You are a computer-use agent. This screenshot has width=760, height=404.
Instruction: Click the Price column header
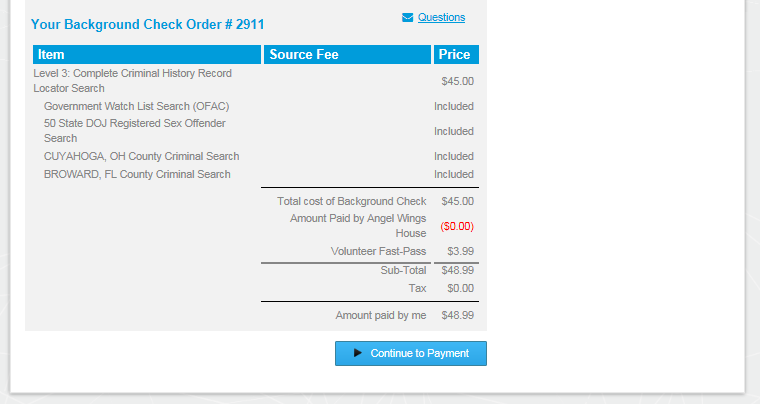point(454,55)
